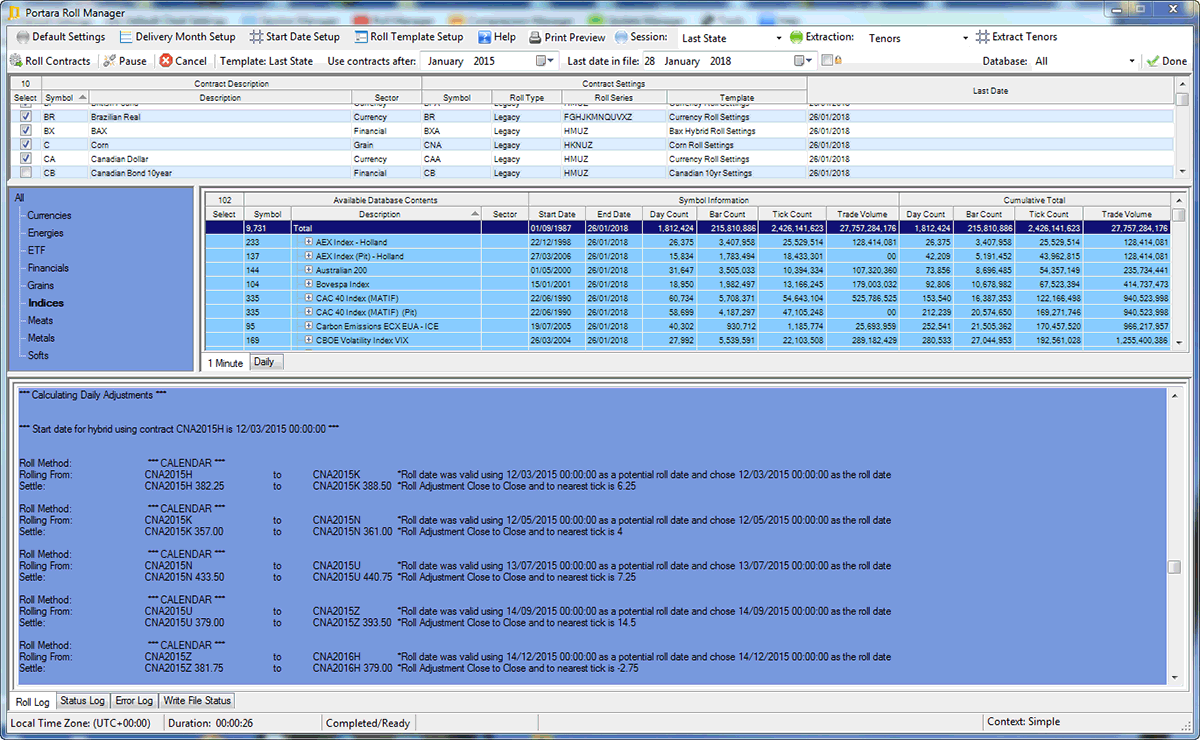Open the Error Log tab
Viewport: 1200px width, 740px height.
click(x=134, y=700)
